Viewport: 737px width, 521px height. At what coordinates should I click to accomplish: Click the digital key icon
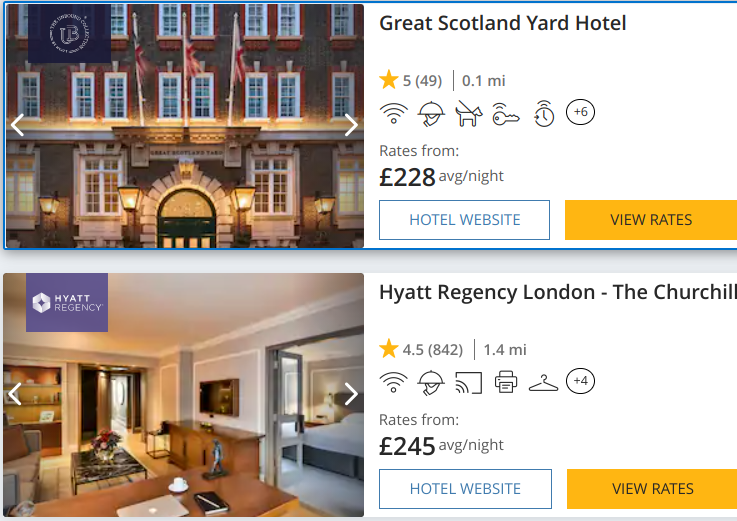pos(506,114)
